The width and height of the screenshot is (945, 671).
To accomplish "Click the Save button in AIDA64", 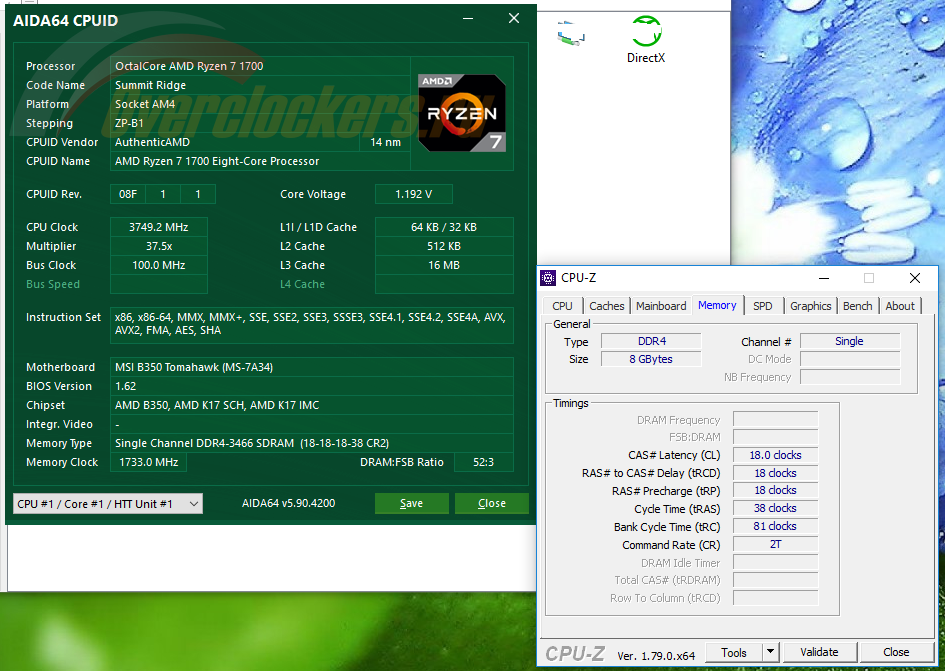I will tap(412, 503).
